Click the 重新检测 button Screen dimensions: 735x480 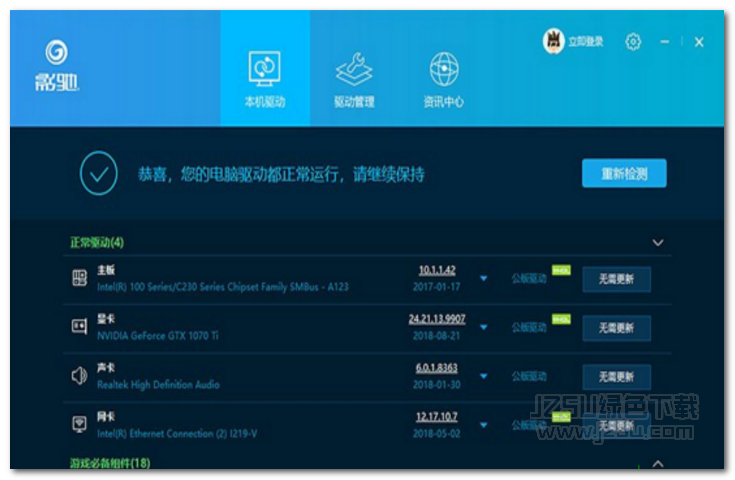624,173
